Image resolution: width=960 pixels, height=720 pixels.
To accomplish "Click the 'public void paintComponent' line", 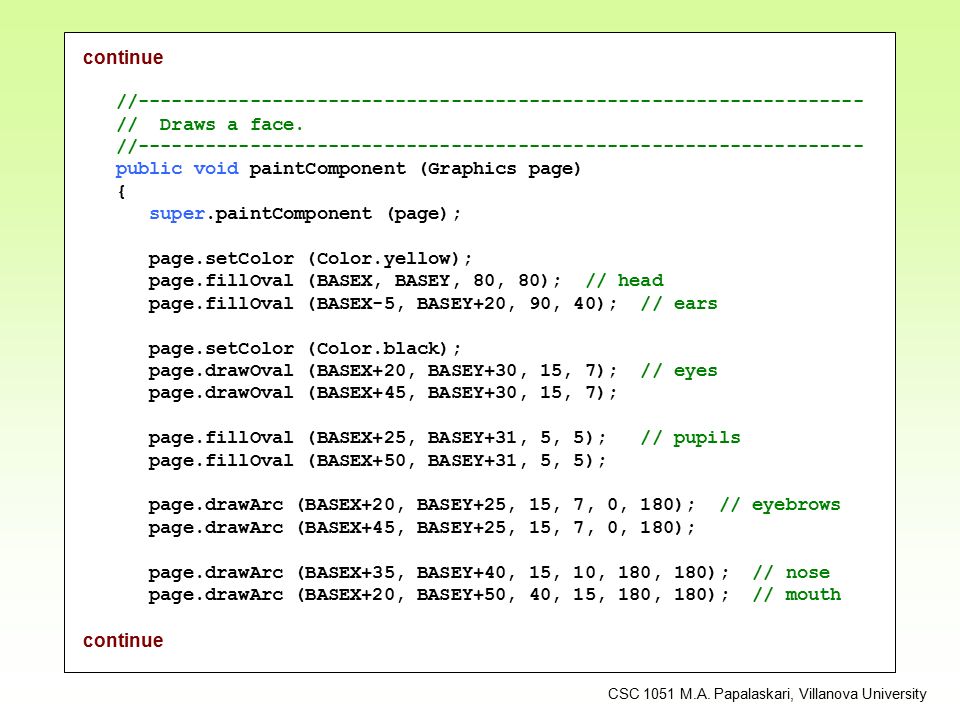I will coord(348,169).
